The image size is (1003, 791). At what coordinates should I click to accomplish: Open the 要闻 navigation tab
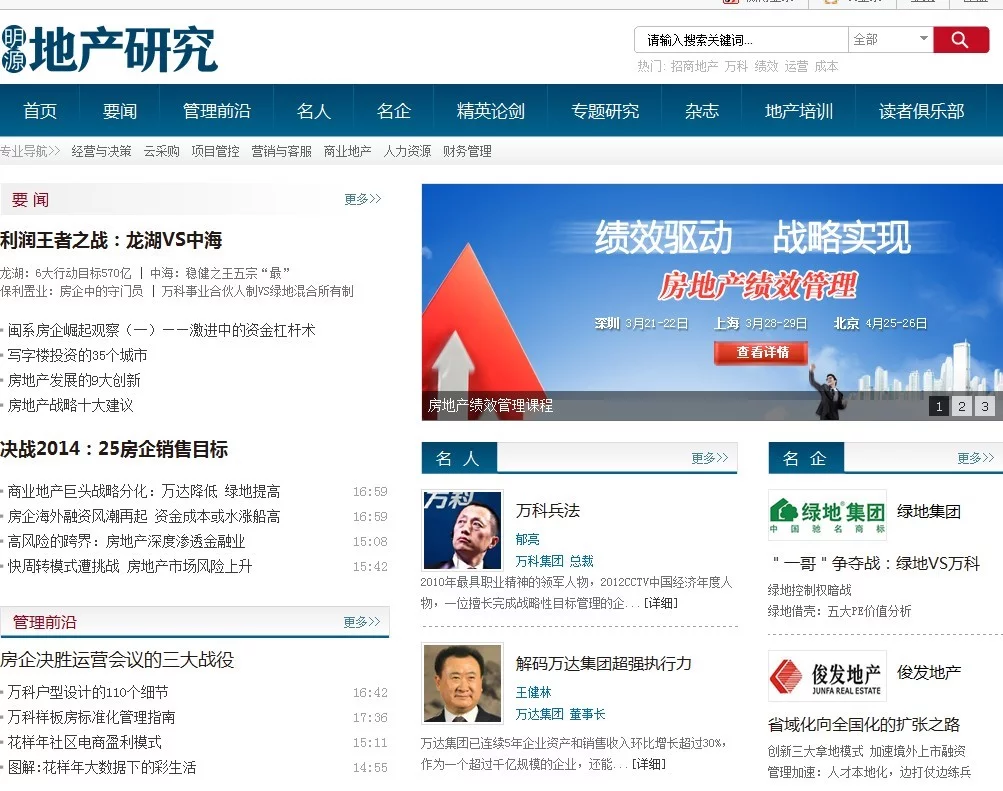coord(120,111)
